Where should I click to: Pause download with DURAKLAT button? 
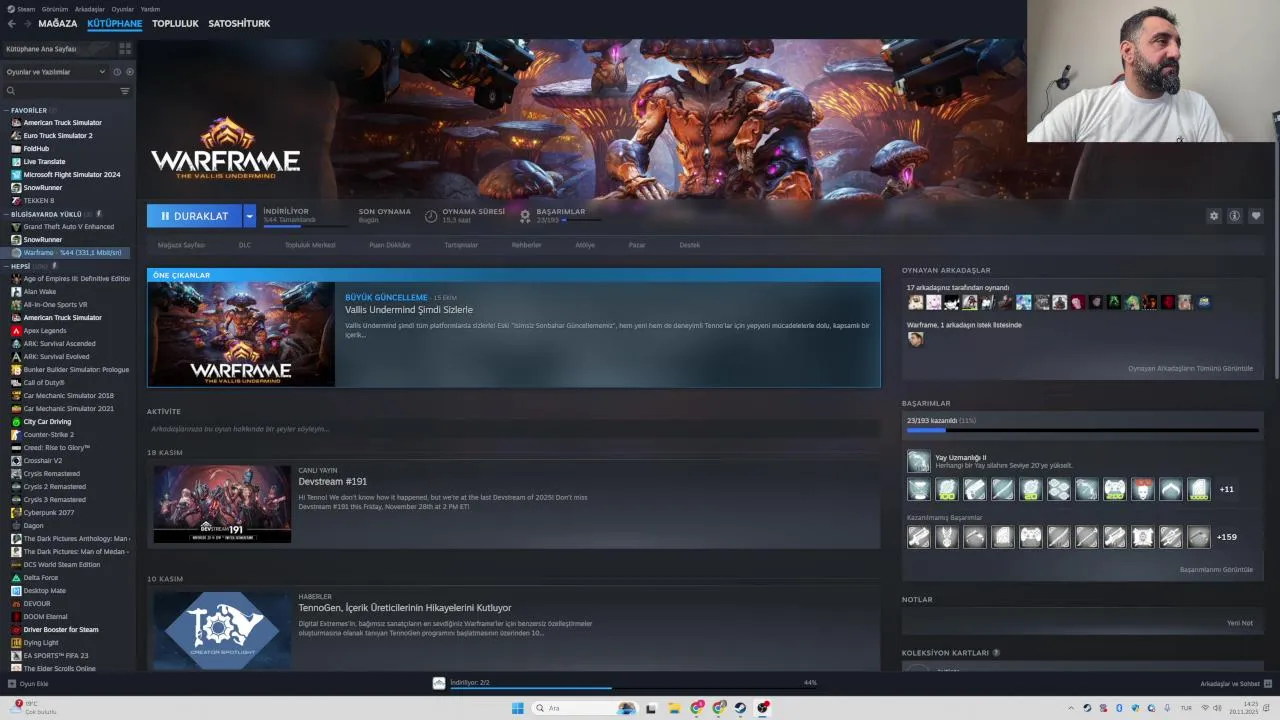point(194,216)
